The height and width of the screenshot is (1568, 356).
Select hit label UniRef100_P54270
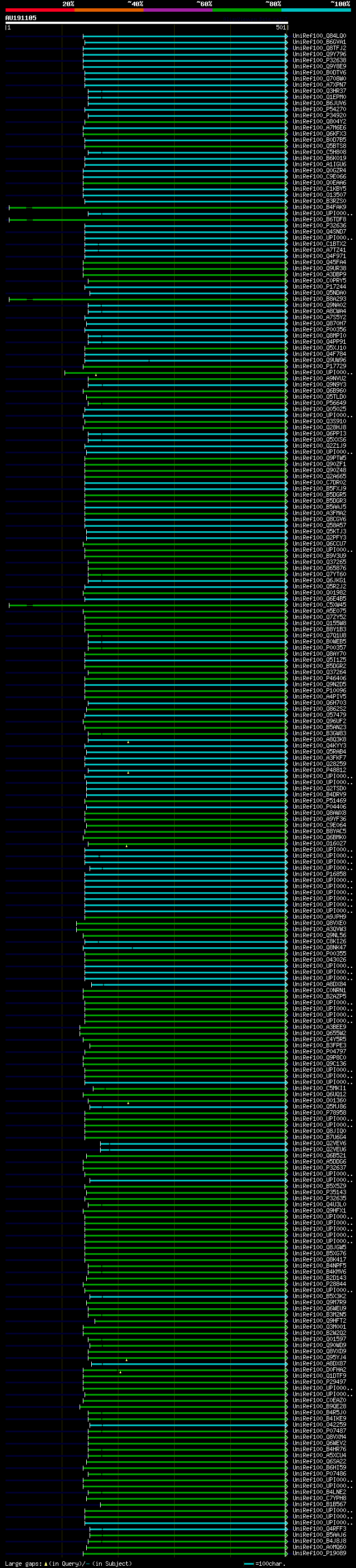[319, 110]
